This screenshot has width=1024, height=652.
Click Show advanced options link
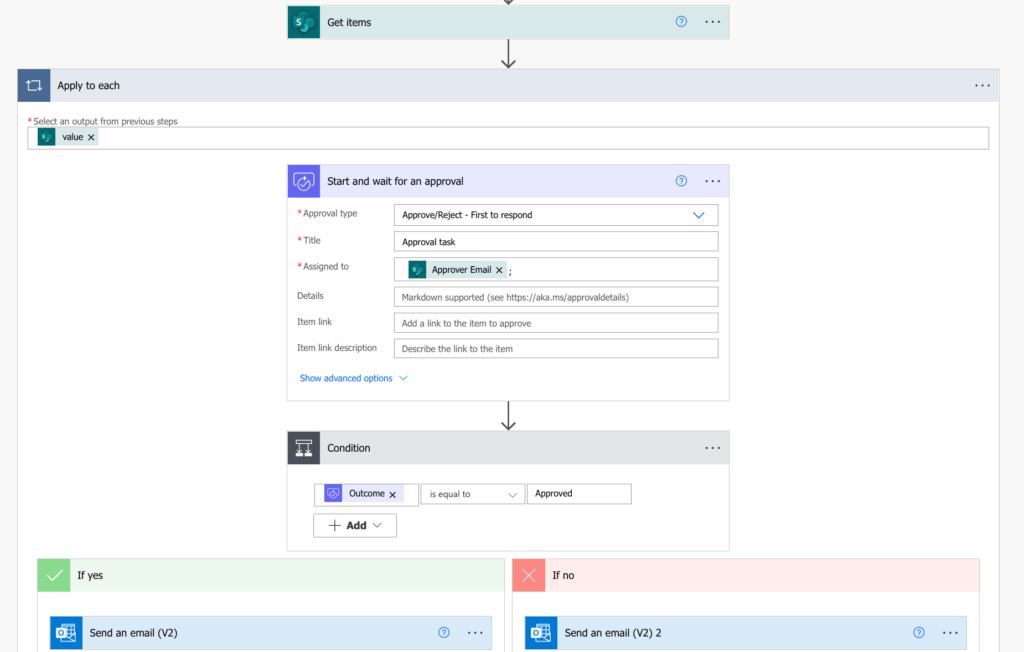pyautogui.click(x=348, y=377)
